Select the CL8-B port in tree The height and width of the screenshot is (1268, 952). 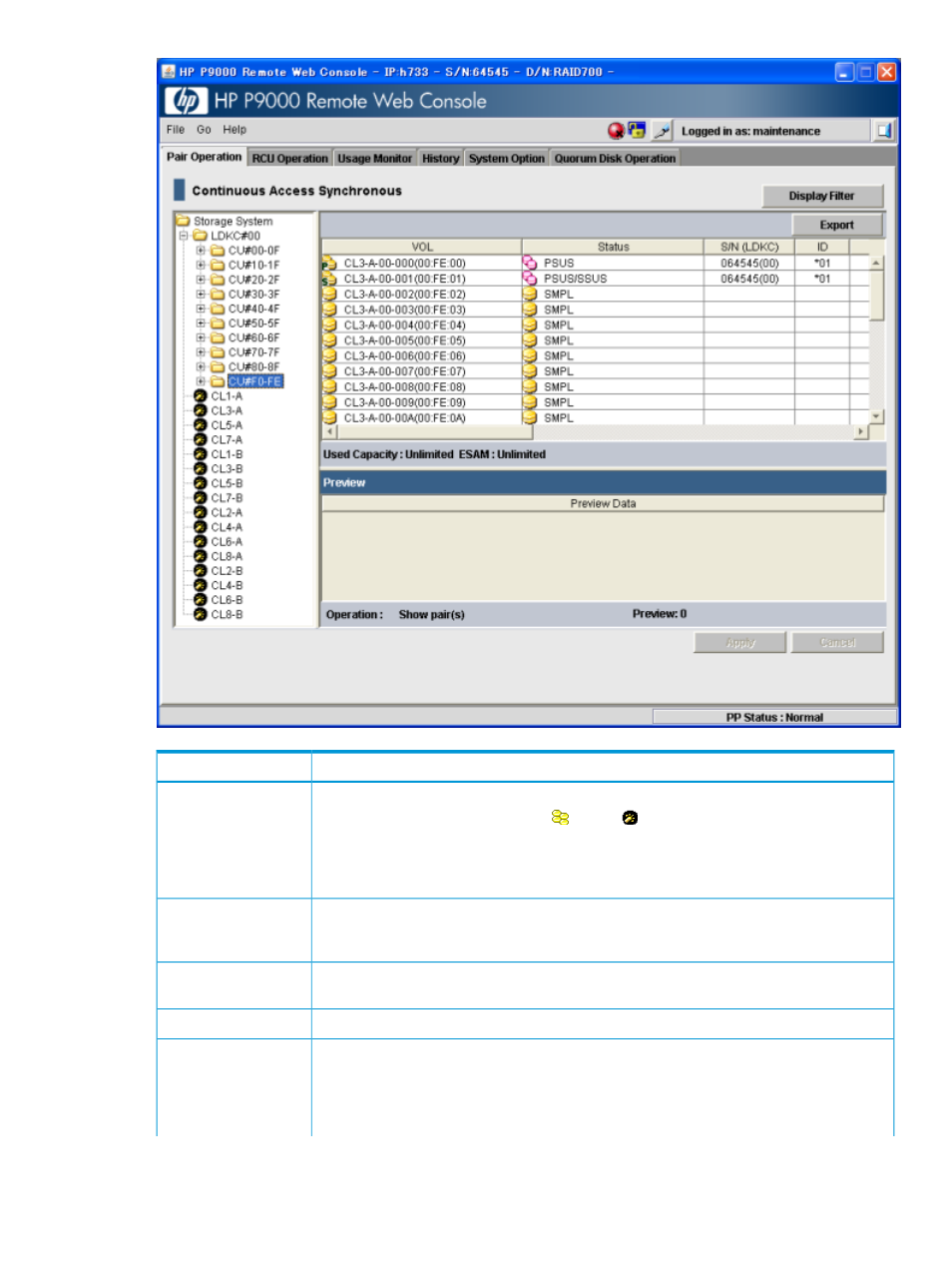[x=227, y=615]
